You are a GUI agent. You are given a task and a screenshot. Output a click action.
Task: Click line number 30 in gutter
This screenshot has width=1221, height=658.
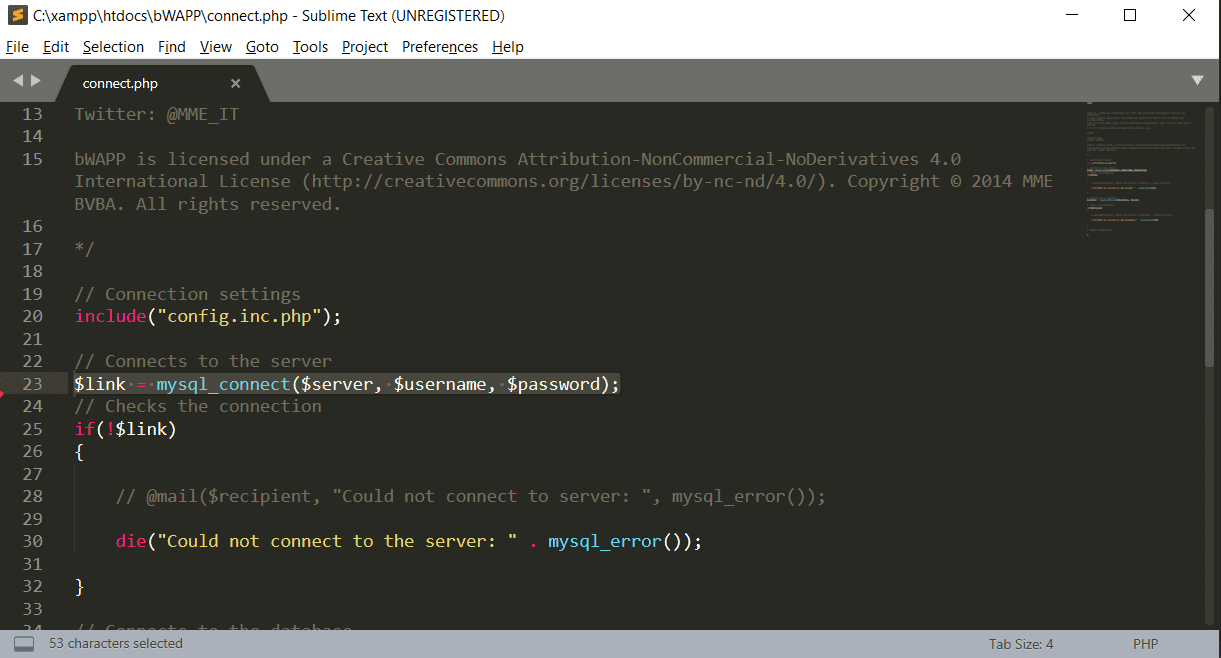[32, 541]
